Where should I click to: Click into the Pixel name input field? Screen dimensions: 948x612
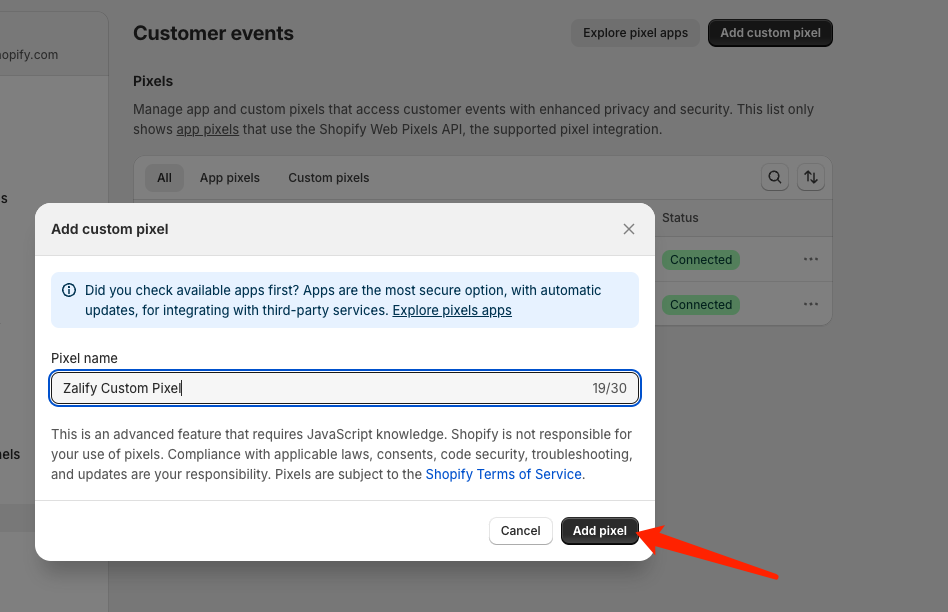320,388
